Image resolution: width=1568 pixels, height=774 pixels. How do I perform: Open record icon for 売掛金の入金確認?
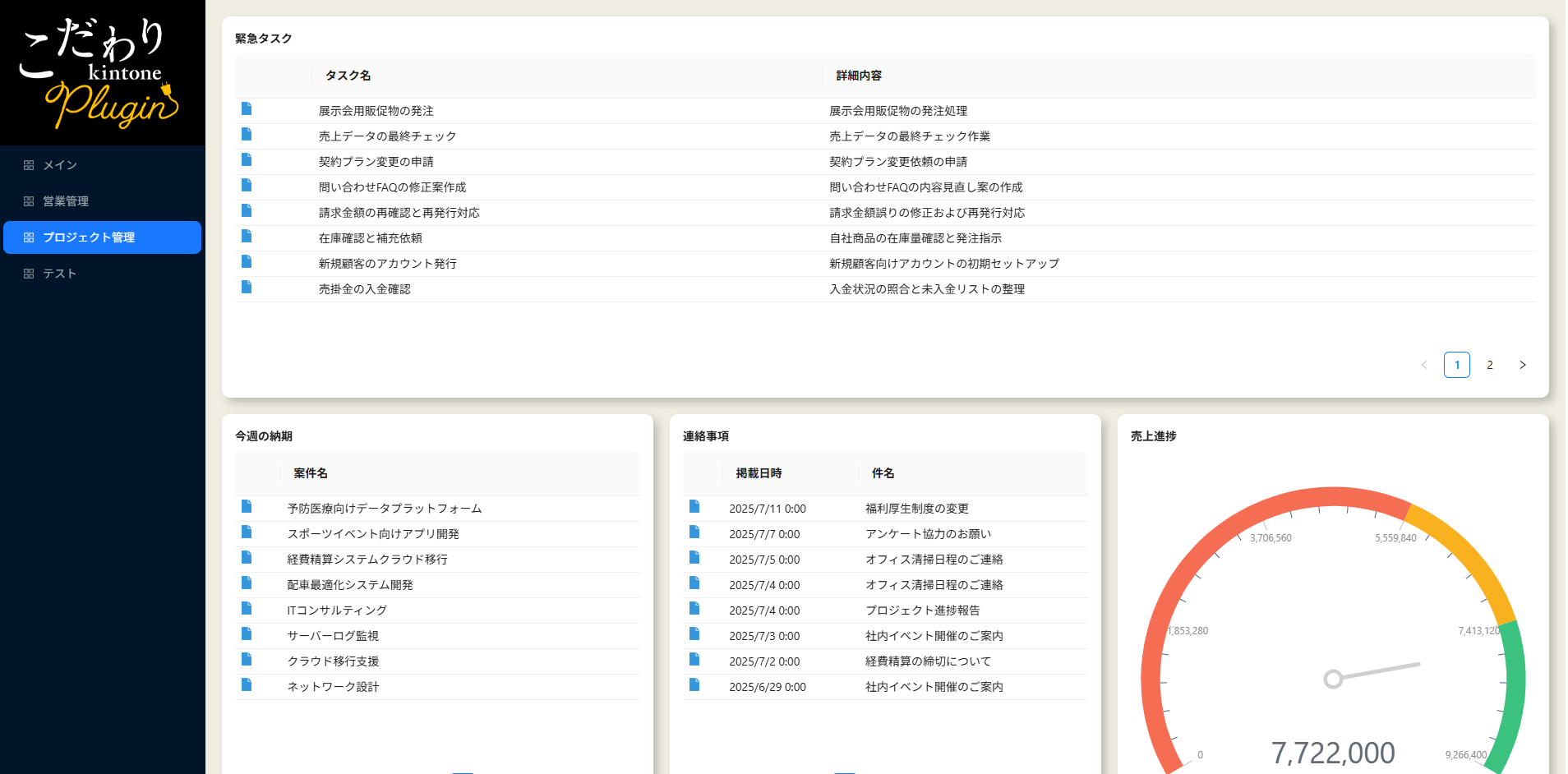(247, 288)
